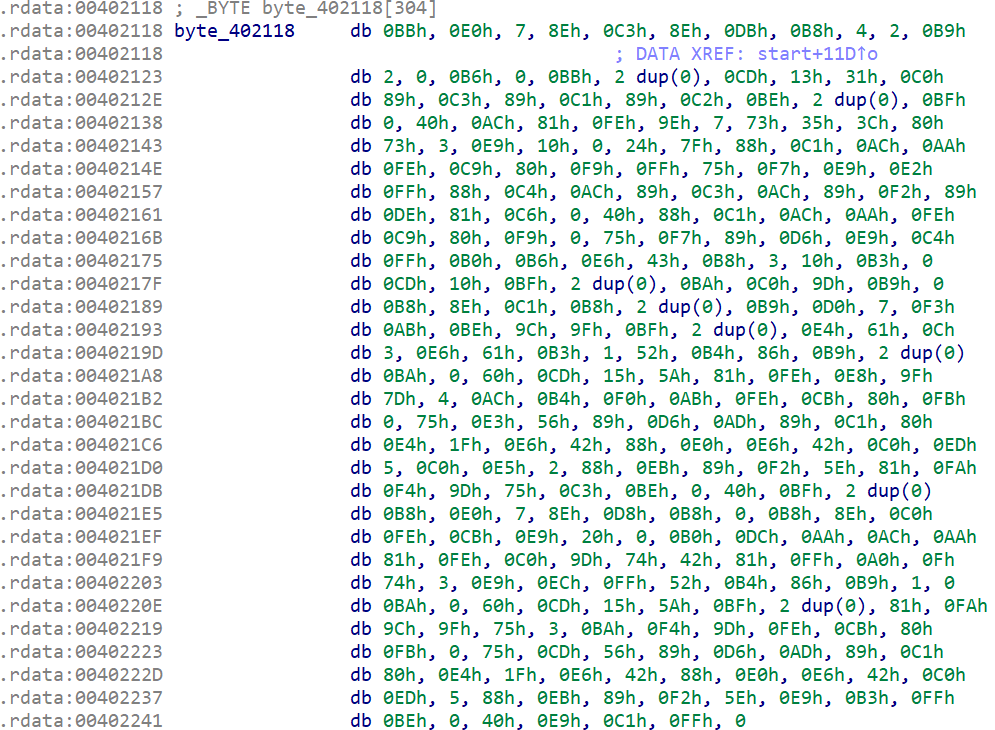The width and height of the screenshot is (995, 730).
Task: Select 0E3h value on row 004021BC
Action: tap(493, 421)
